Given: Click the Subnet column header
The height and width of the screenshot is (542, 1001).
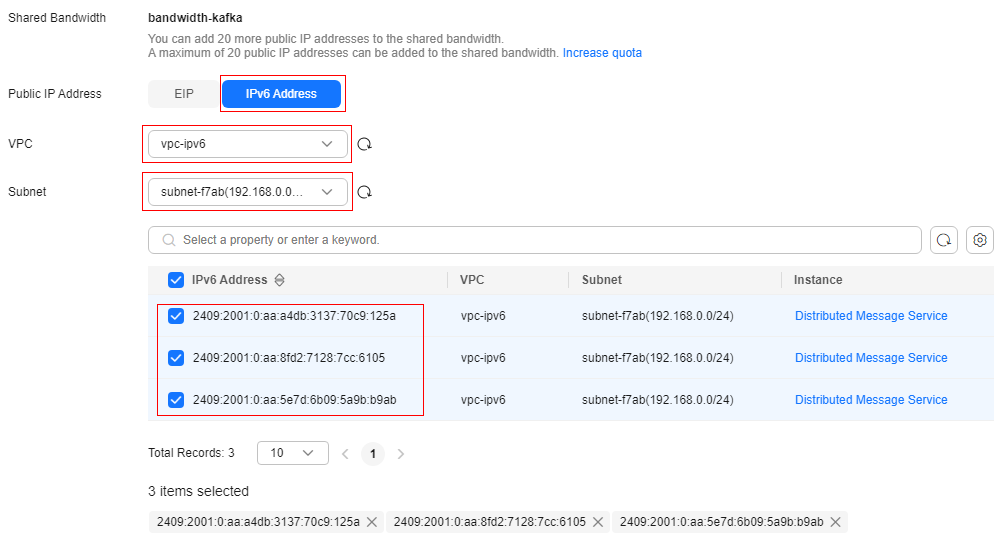Looking at the screenshot, I should tap(602, 280).
